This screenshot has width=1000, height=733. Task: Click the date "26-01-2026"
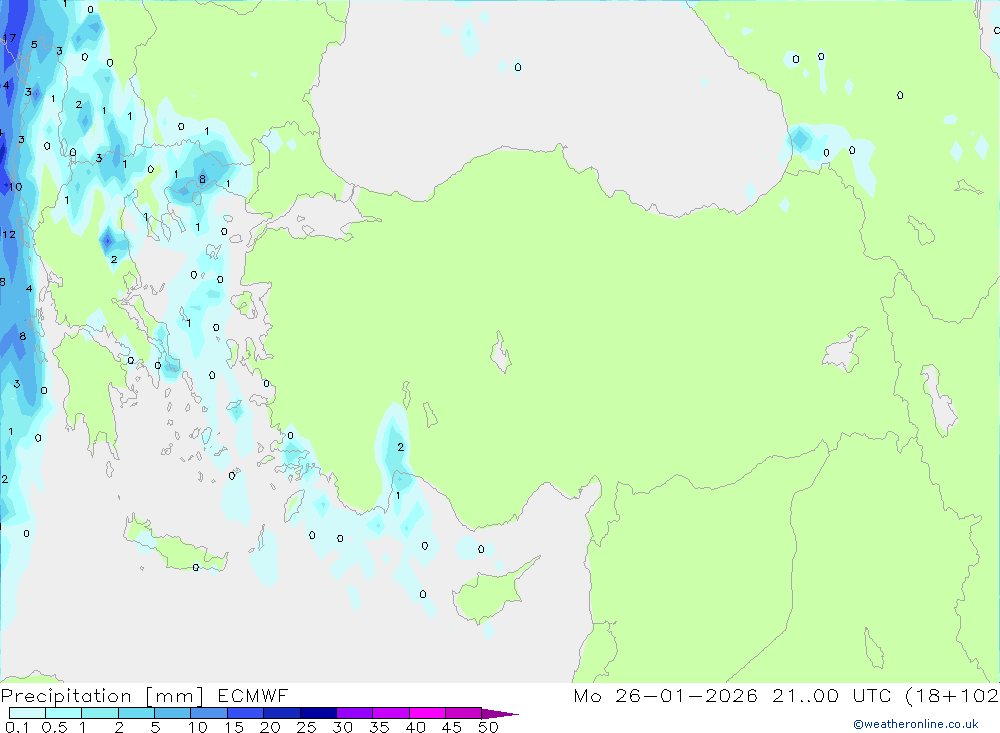tap(686, 695)
